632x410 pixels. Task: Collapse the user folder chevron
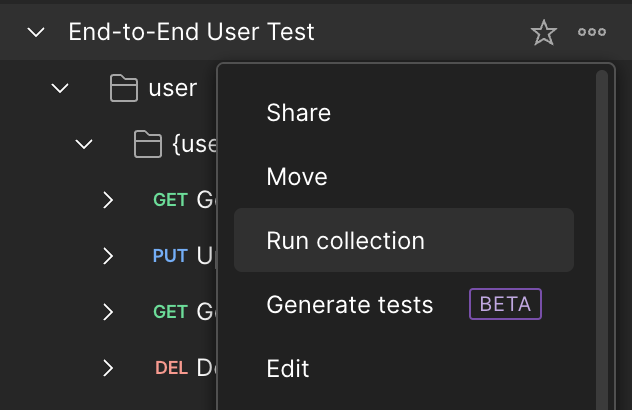pos(60,88)
